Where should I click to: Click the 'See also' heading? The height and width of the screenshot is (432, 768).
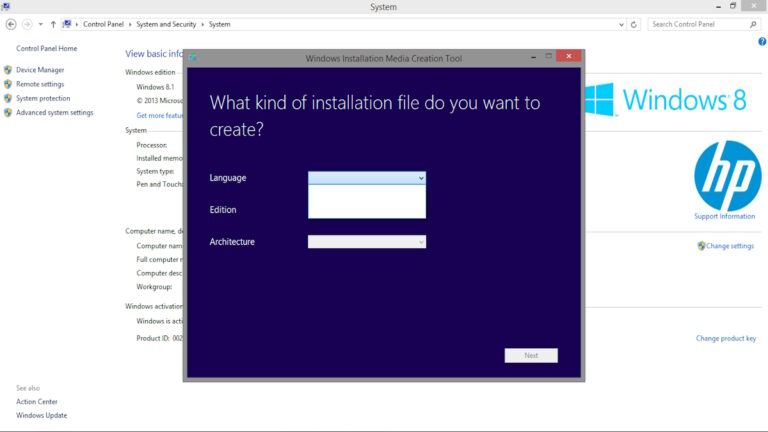(x=28, y=388)
